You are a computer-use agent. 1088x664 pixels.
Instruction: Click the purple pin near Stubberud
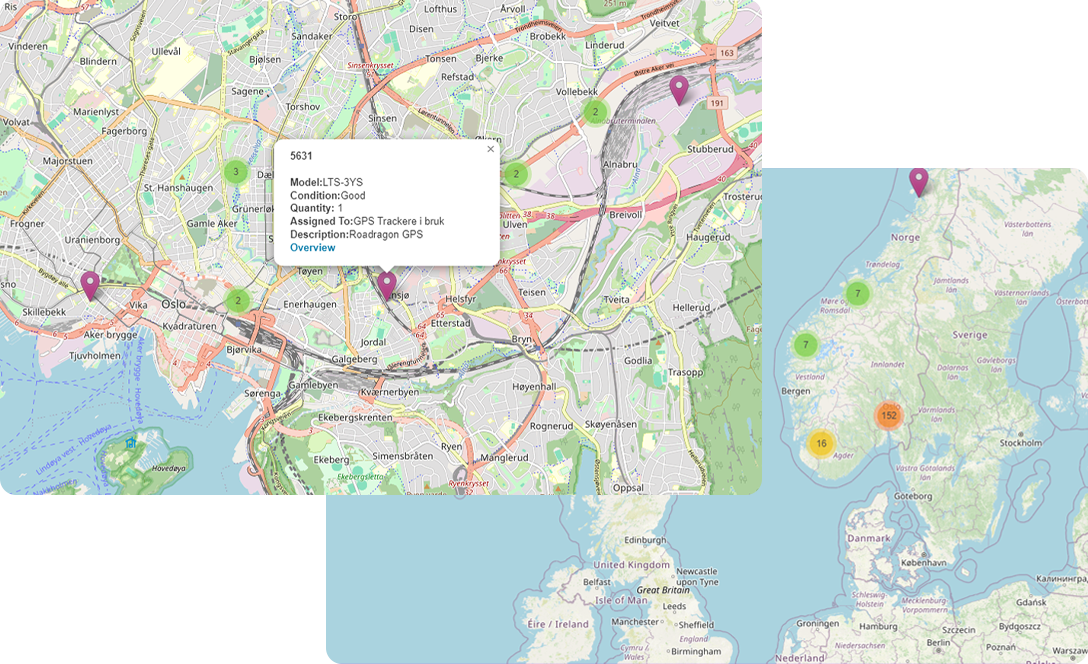tap(679, 89)
